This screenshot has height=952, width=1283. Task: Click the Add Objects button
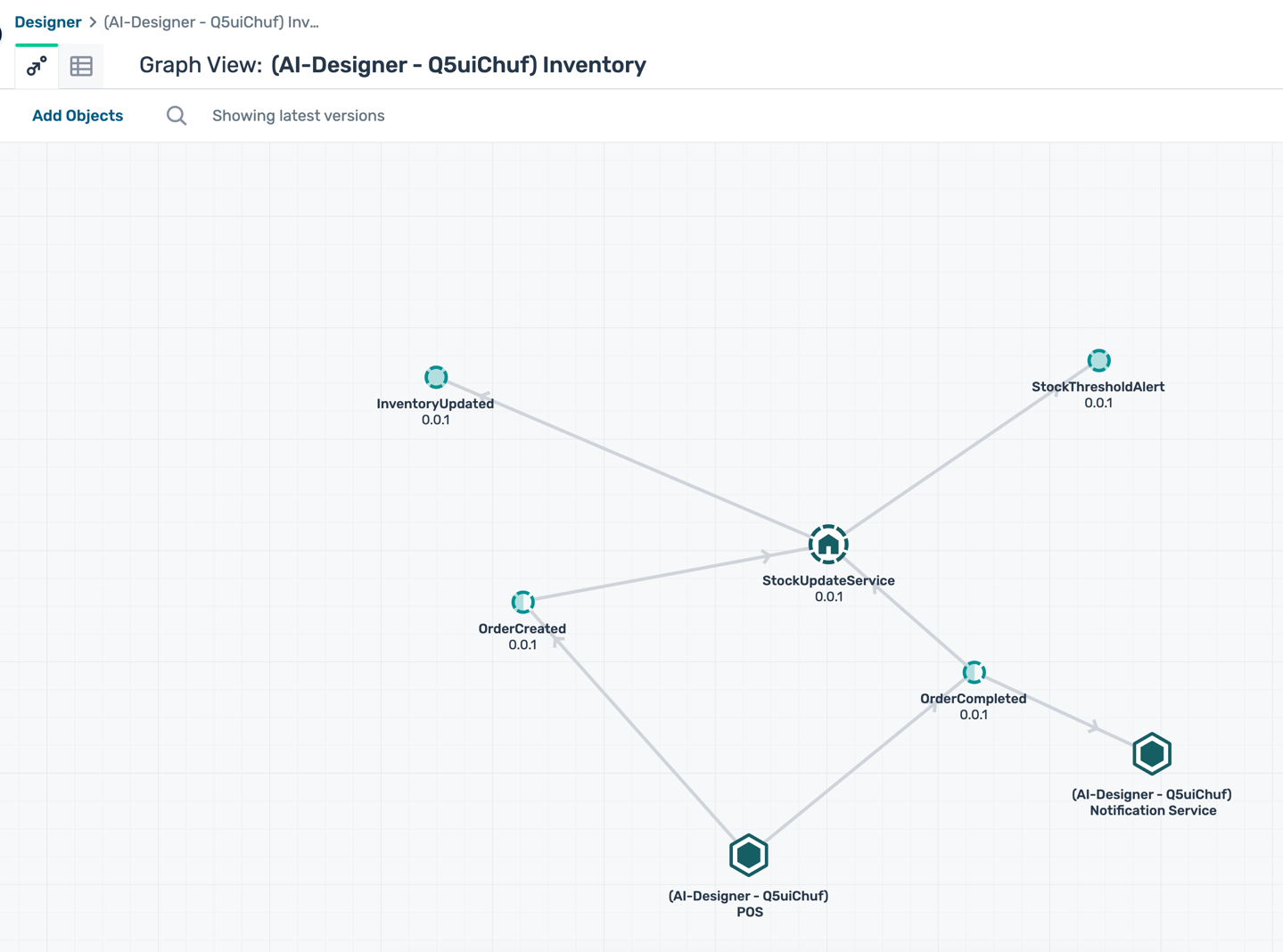(x=78, y=116)
